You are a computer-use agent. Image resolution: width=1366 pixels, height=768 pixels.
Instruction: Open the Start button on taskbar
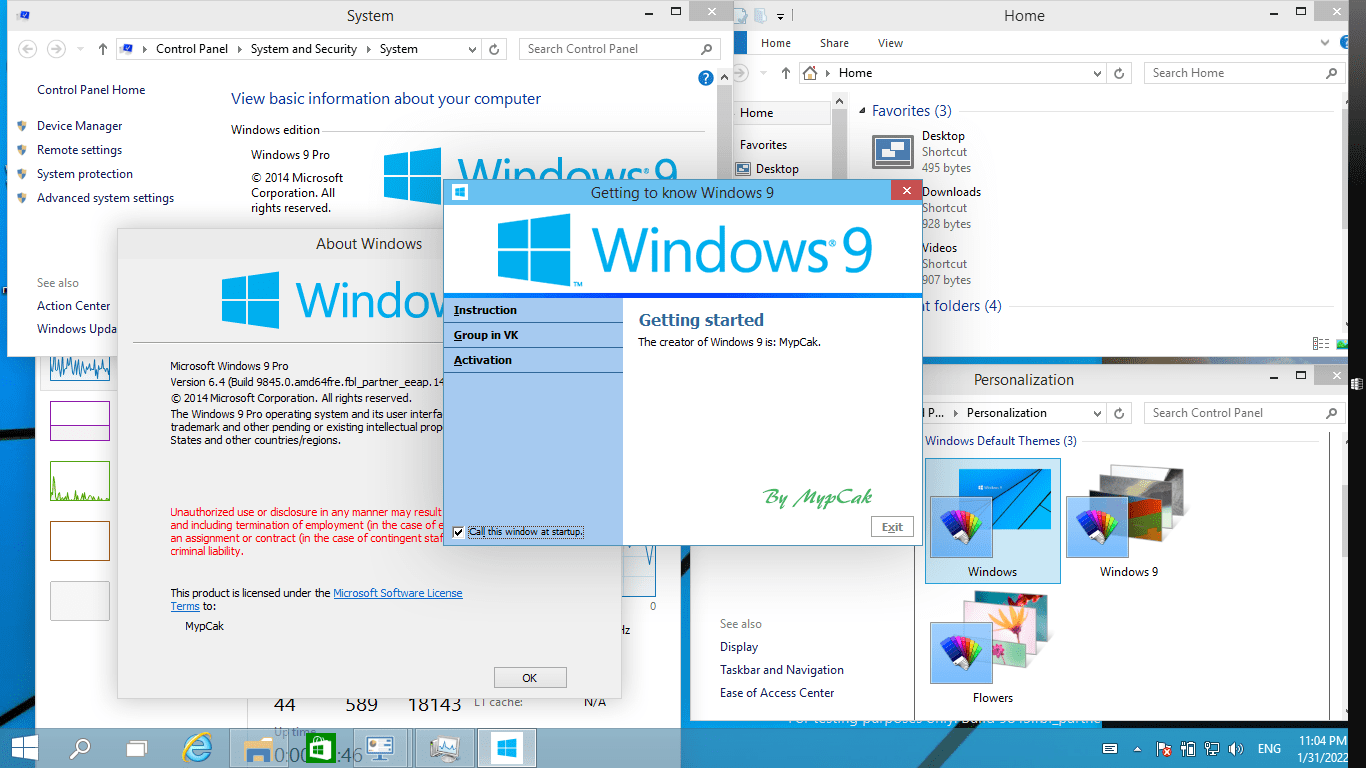click(25, 748)
